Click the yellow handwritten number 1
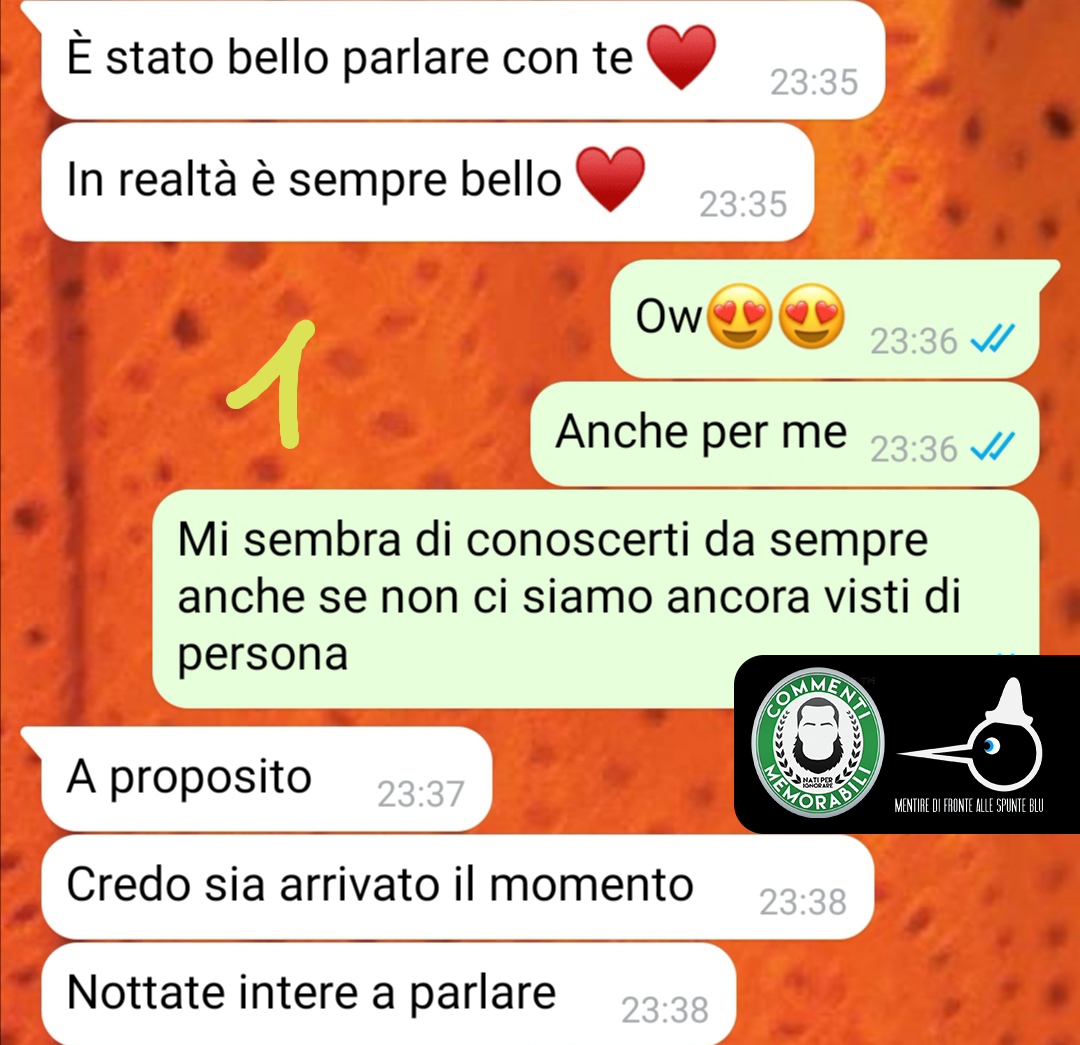 pos(272,384)
